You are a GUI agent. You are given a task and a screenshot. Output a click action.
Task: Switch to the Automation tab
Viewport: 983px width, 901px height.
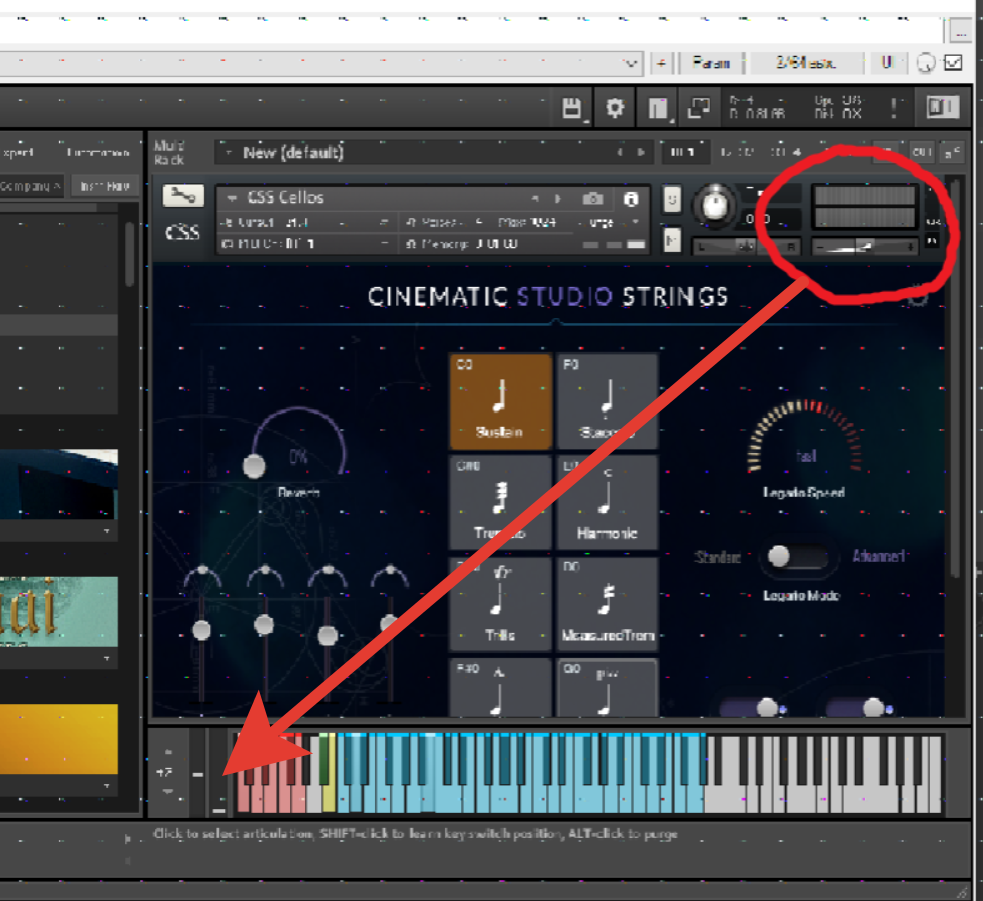coord(98,152)
